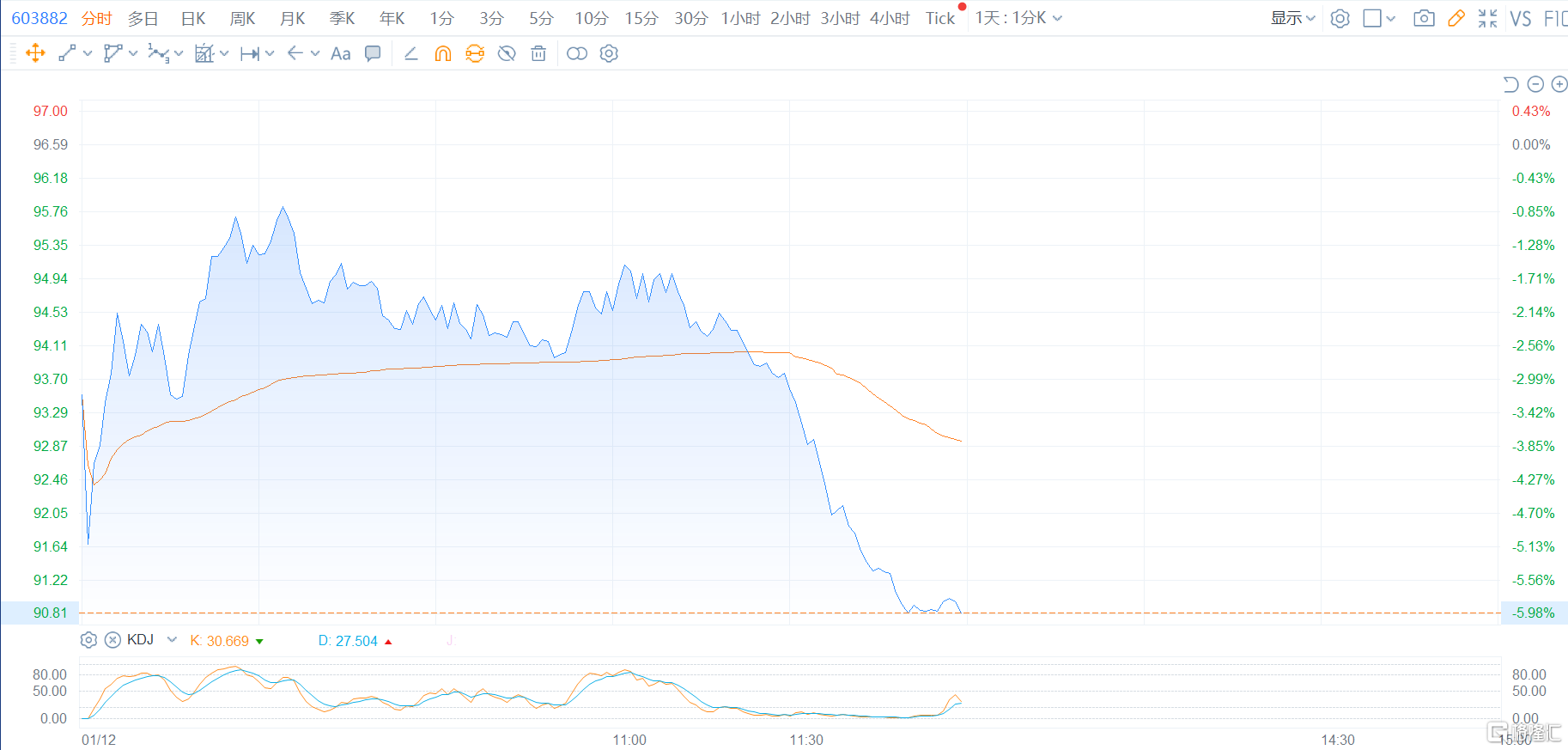Open the VS compare feature
The width and height of the screenshot is (1568, 750).
1521,18
